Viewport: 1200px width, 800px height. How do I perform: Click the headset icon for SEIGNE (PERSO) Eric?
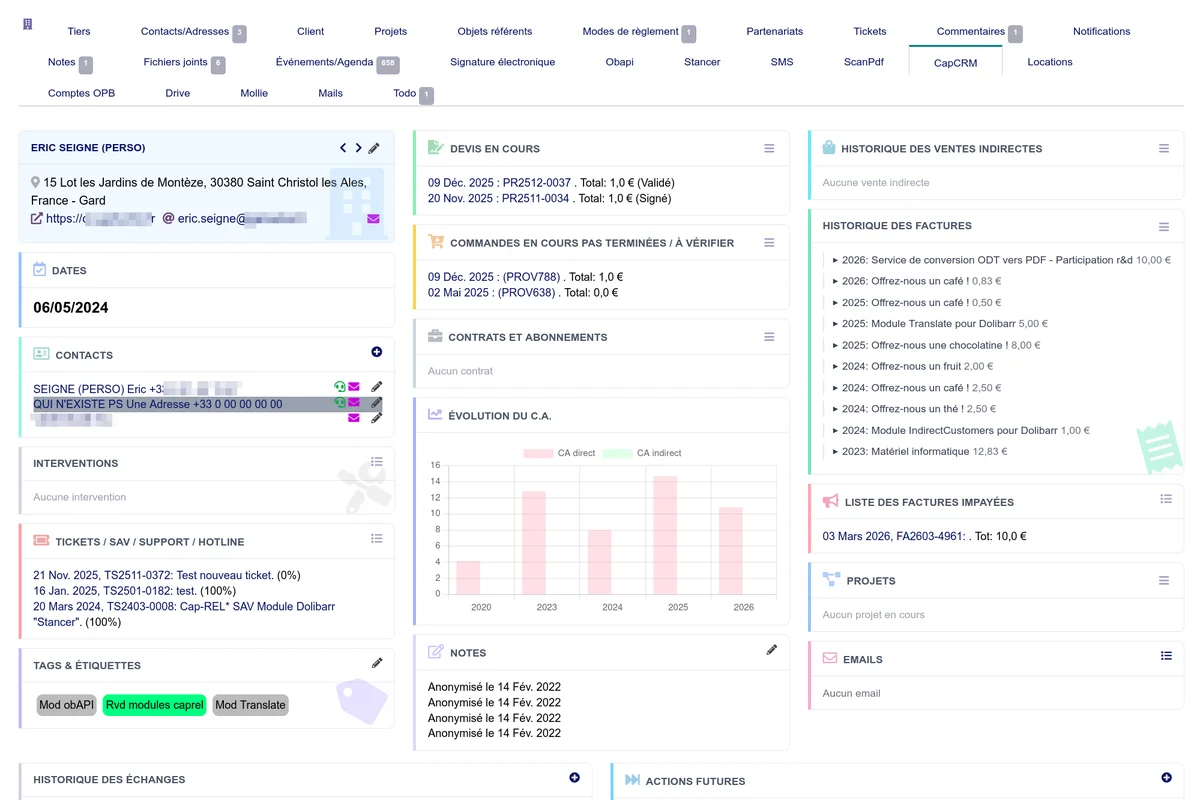340,387
